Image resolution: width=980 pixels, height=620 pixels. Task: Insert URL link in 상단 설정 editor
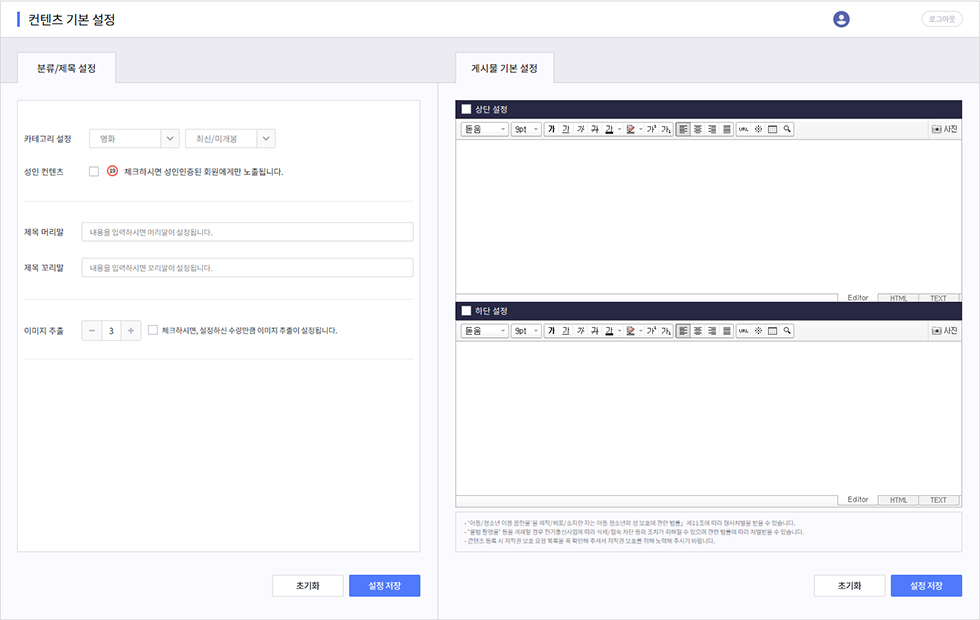pyautogui.click(x=743, y=129)
